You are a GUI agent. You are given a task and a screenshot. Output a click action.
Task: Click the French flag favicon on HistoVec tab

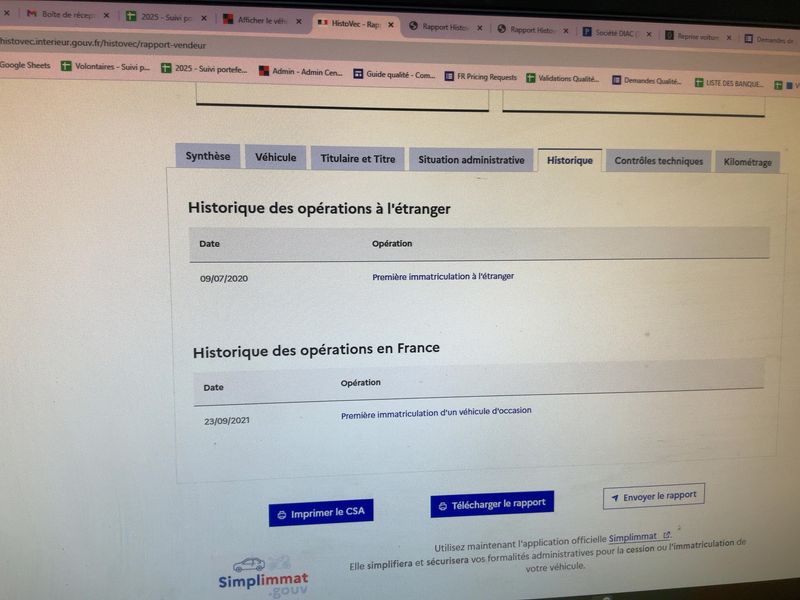coord(322,22)
